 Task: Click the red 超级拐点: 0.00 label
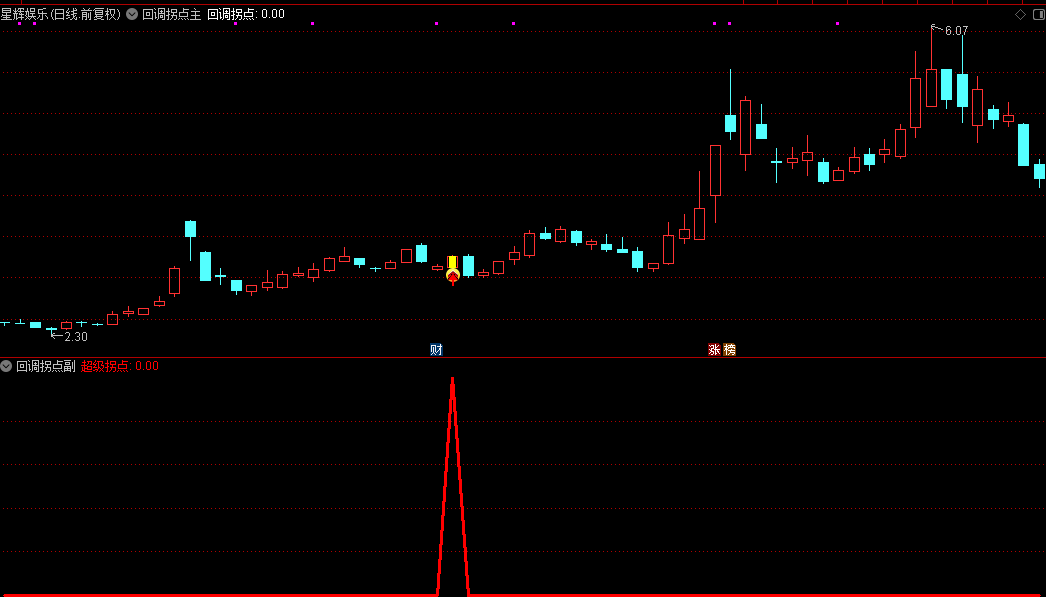pyautogui.click(x=120, y=366)
